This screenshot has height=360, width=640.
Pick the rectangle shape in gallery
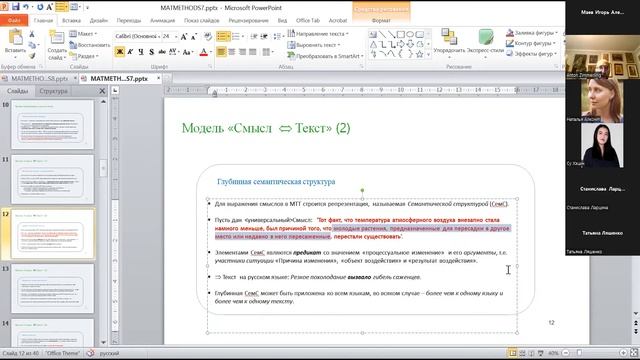tap(401, 34)
